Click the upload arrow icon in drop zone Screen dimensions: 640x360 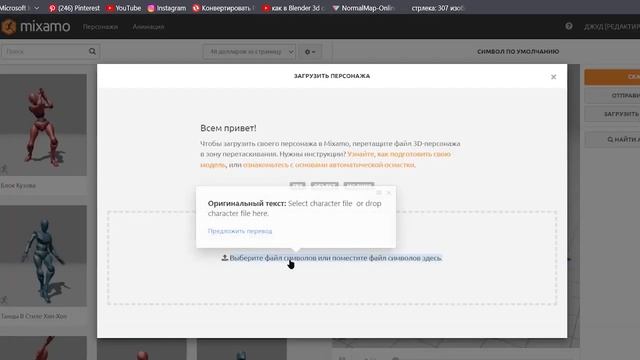pyautogui.click(x=224, y=258)
